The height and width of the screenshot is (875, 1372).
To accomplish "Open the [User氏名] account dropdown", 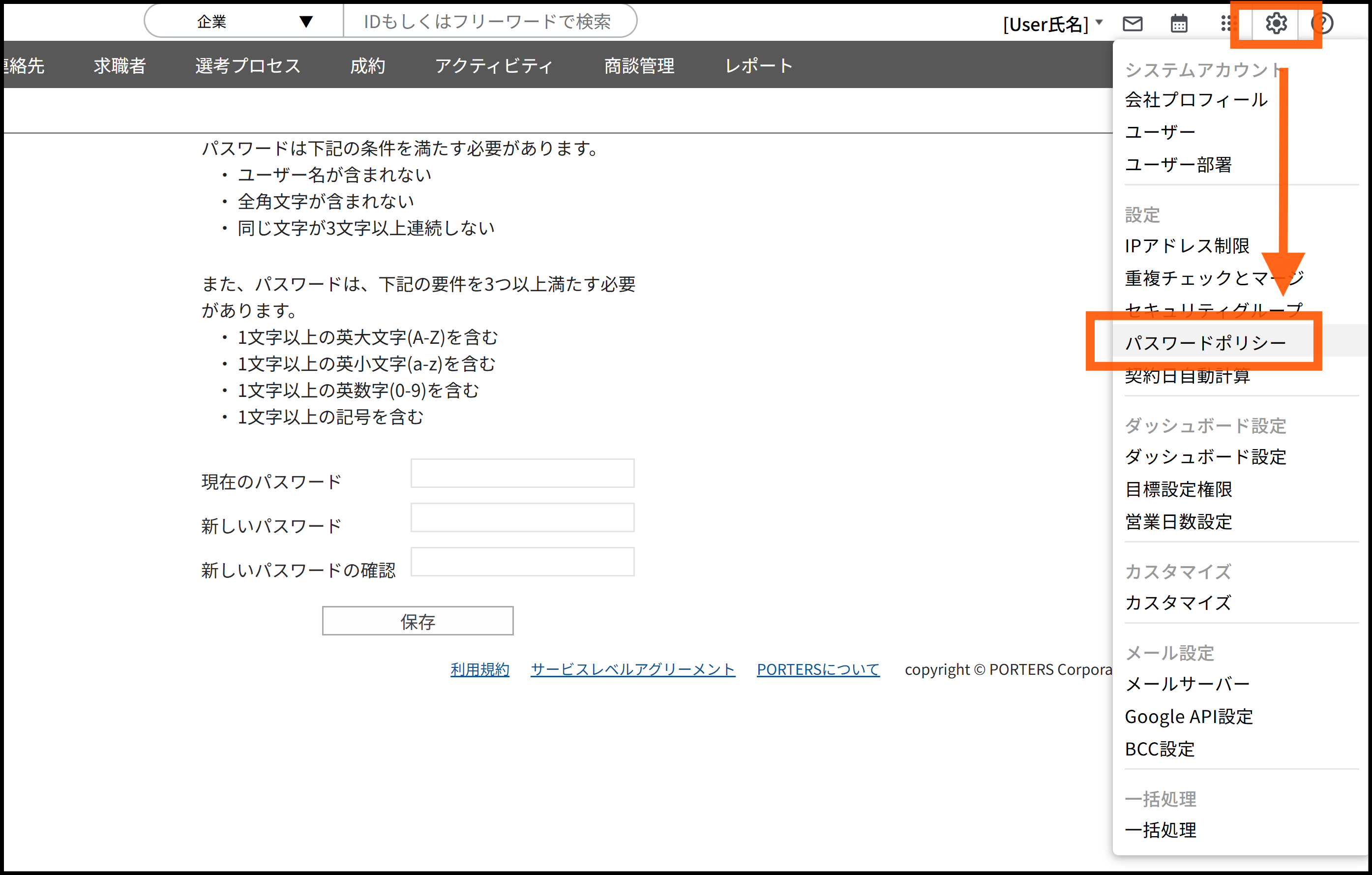I will pos(1053,24).
